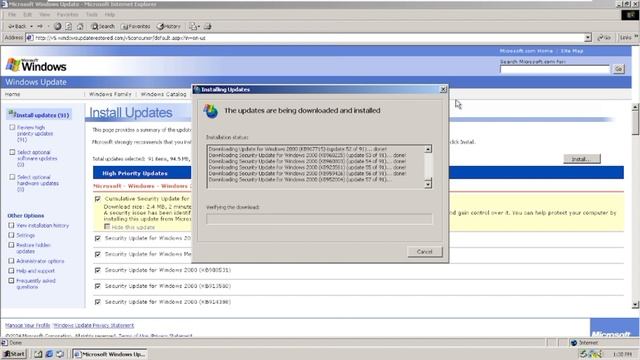Open Manage Your Profile link

pyautogui.click(x=27, y=325)
